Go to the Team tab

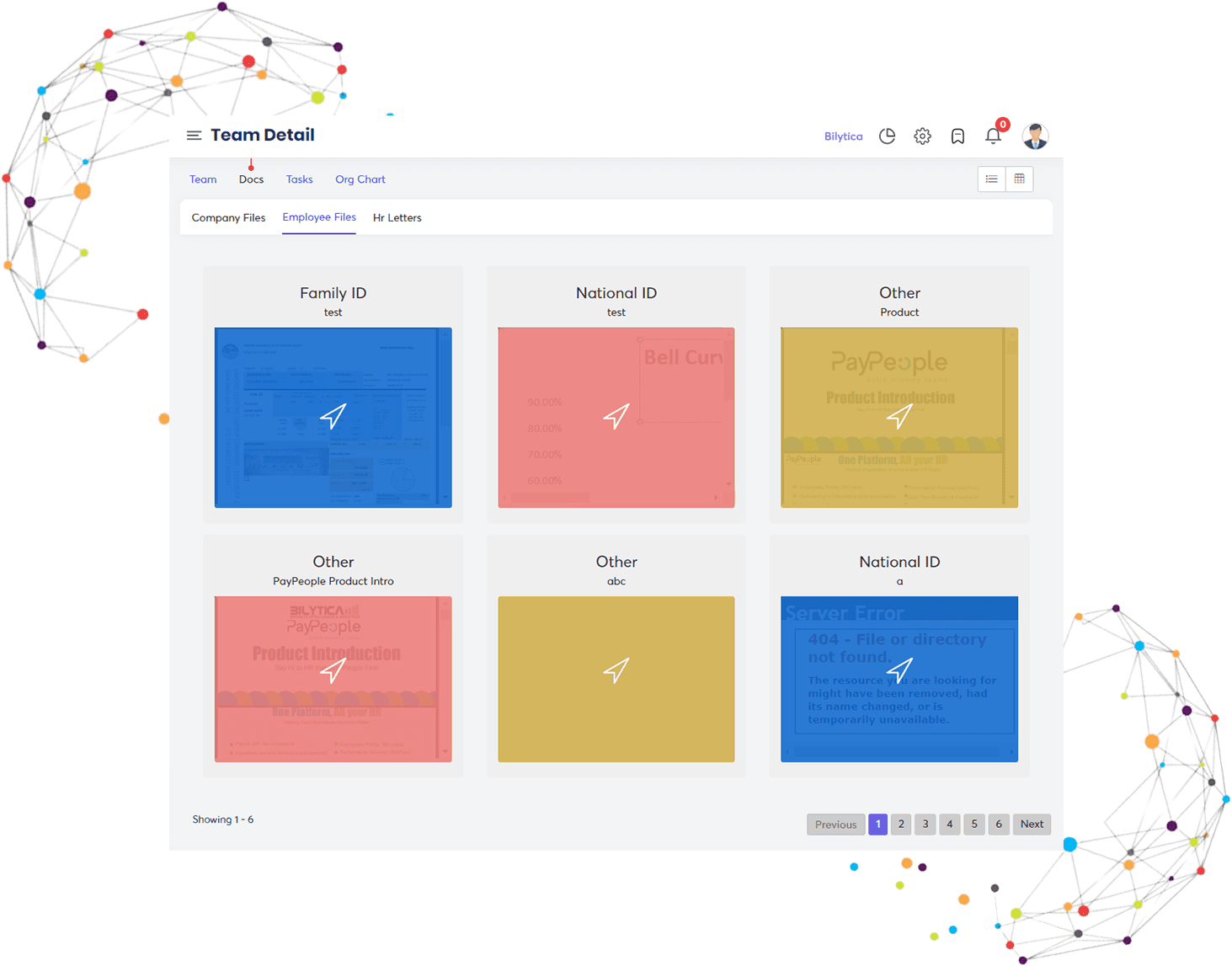[x=203, y=179]
